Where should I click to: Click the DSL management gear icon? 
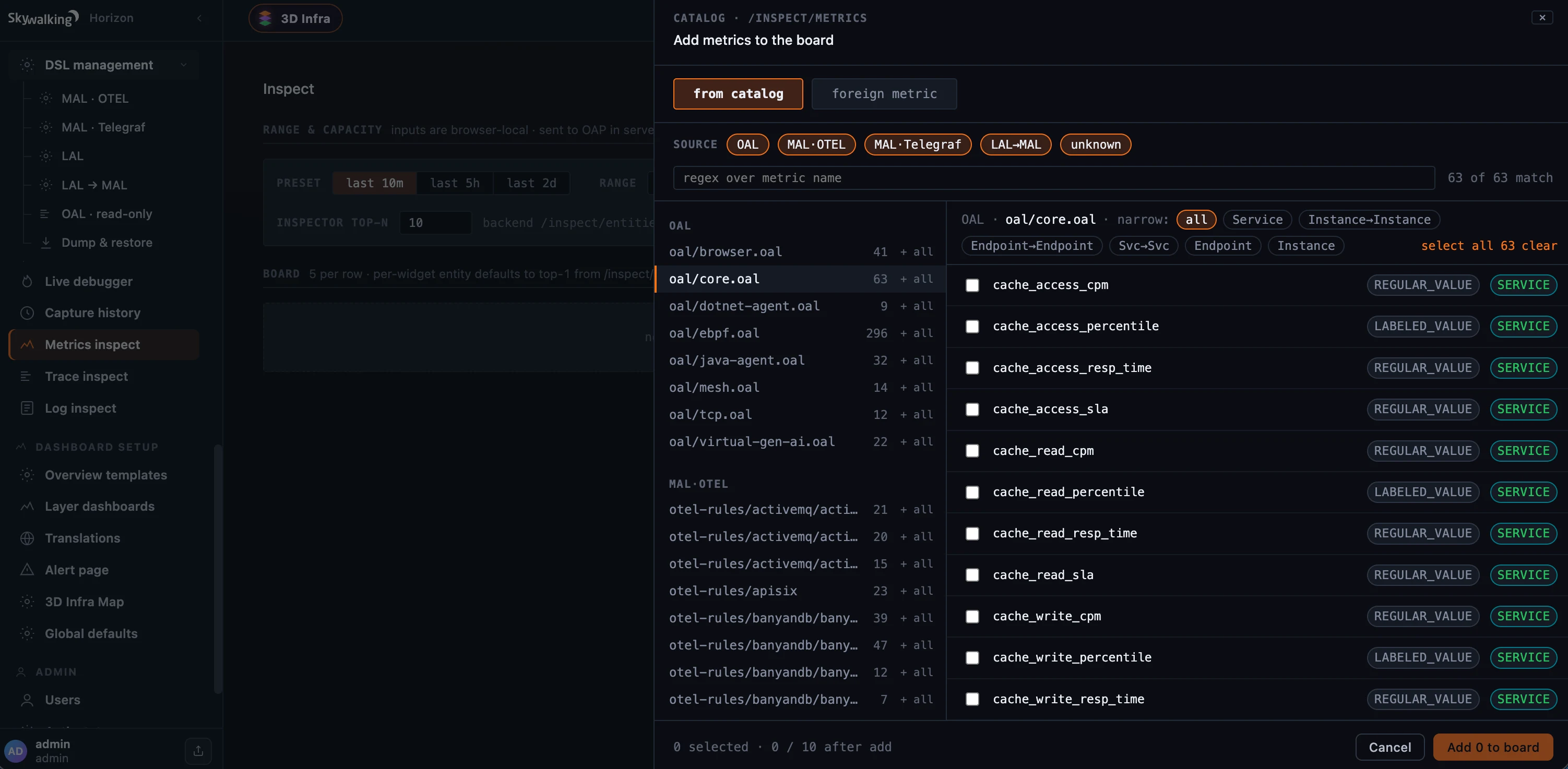tap(27, 65)
